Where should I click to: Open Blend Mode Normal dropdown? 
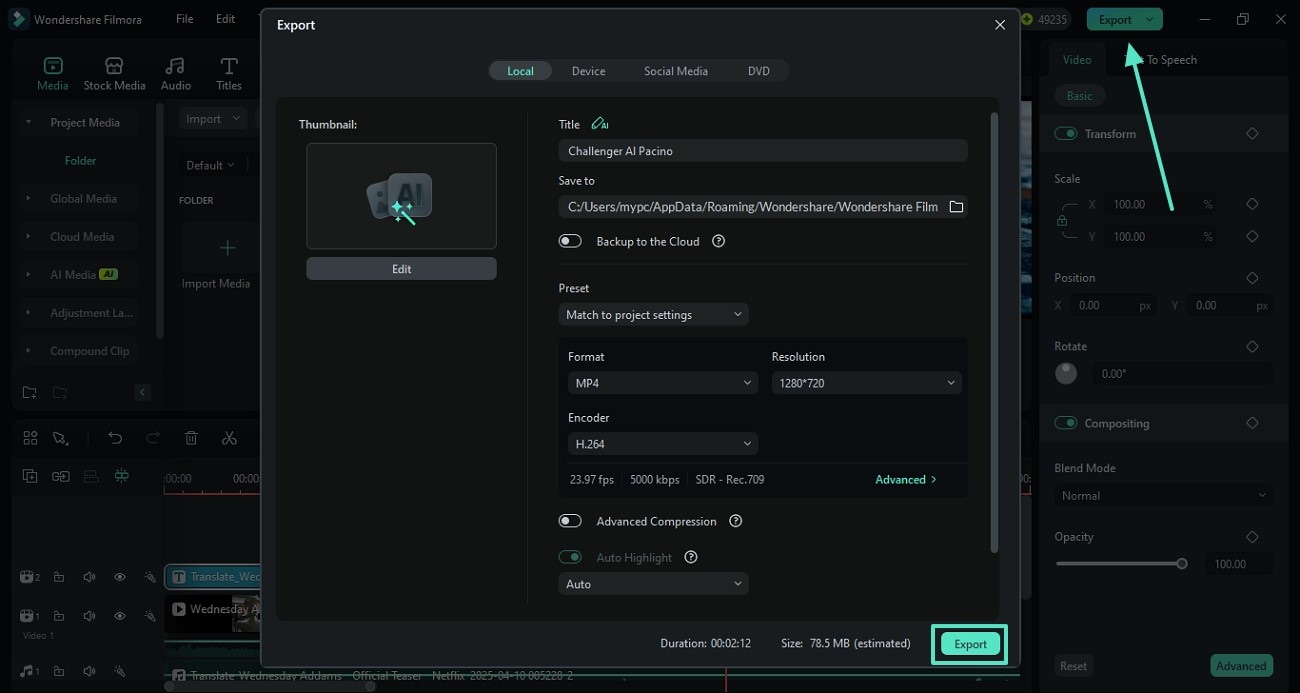1164,496
